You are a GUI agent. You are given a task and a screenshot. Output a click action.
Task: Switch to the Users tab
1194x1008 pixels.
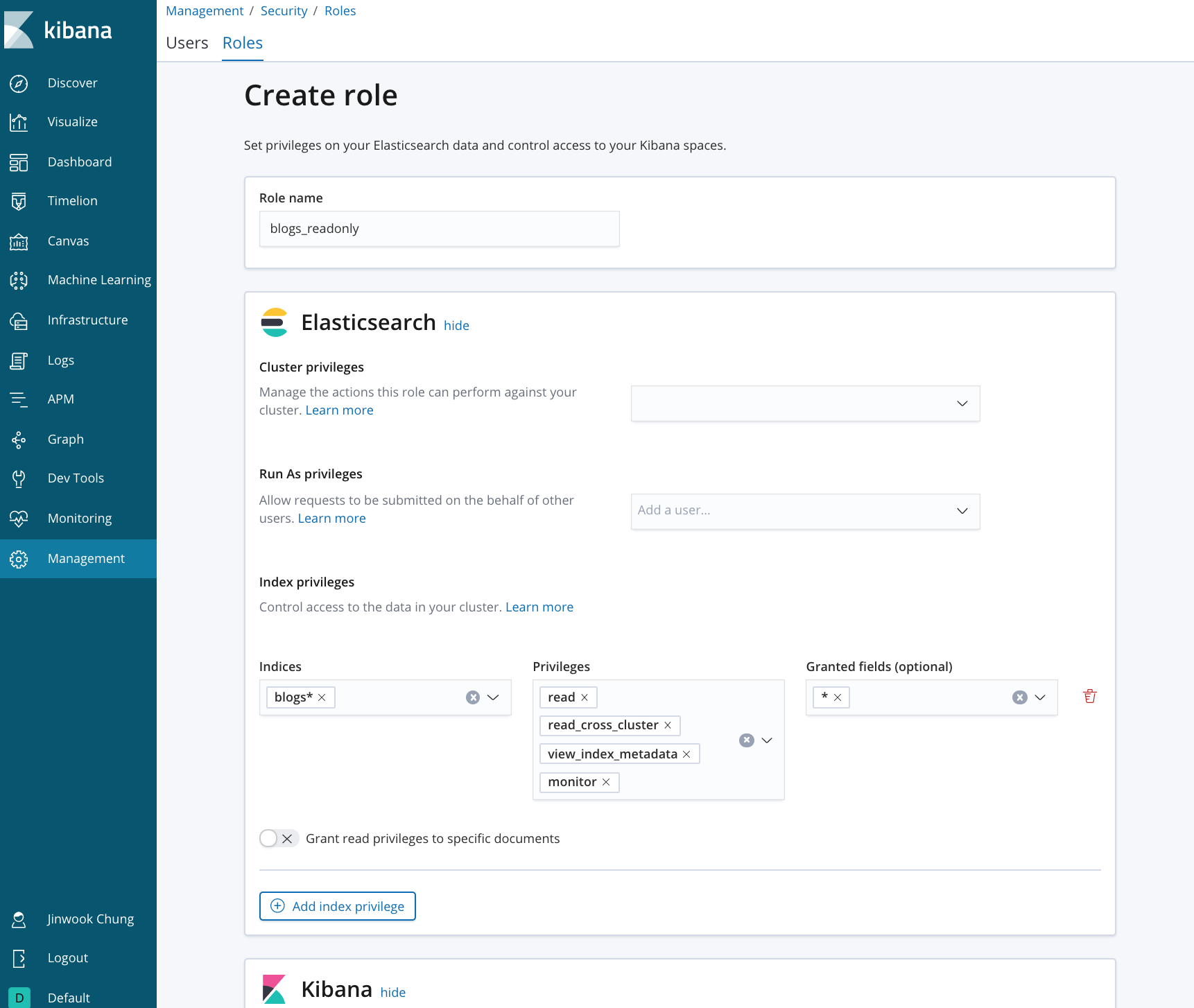(187, 43)
